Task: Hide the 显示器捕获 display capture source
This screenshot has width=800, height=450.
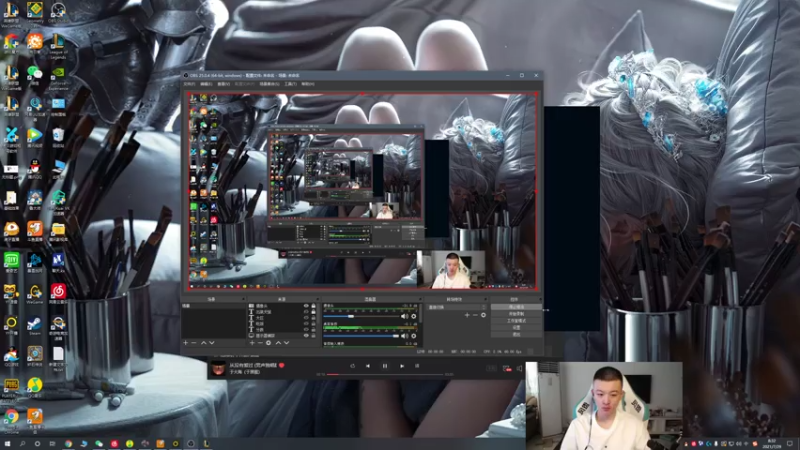Action: (306, 336)
